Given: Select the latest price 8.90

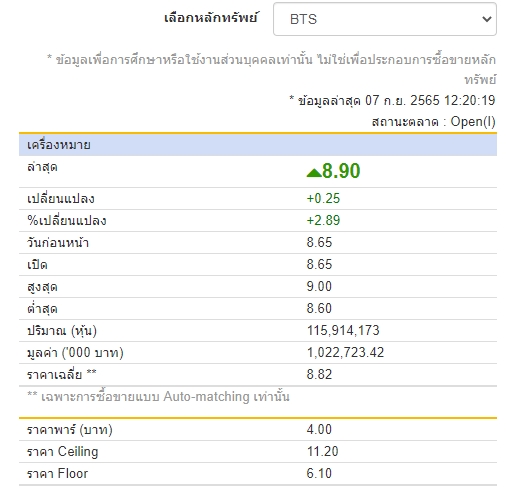Looking at the screenshot, I should pyautogui.click(x=341, y=171).
